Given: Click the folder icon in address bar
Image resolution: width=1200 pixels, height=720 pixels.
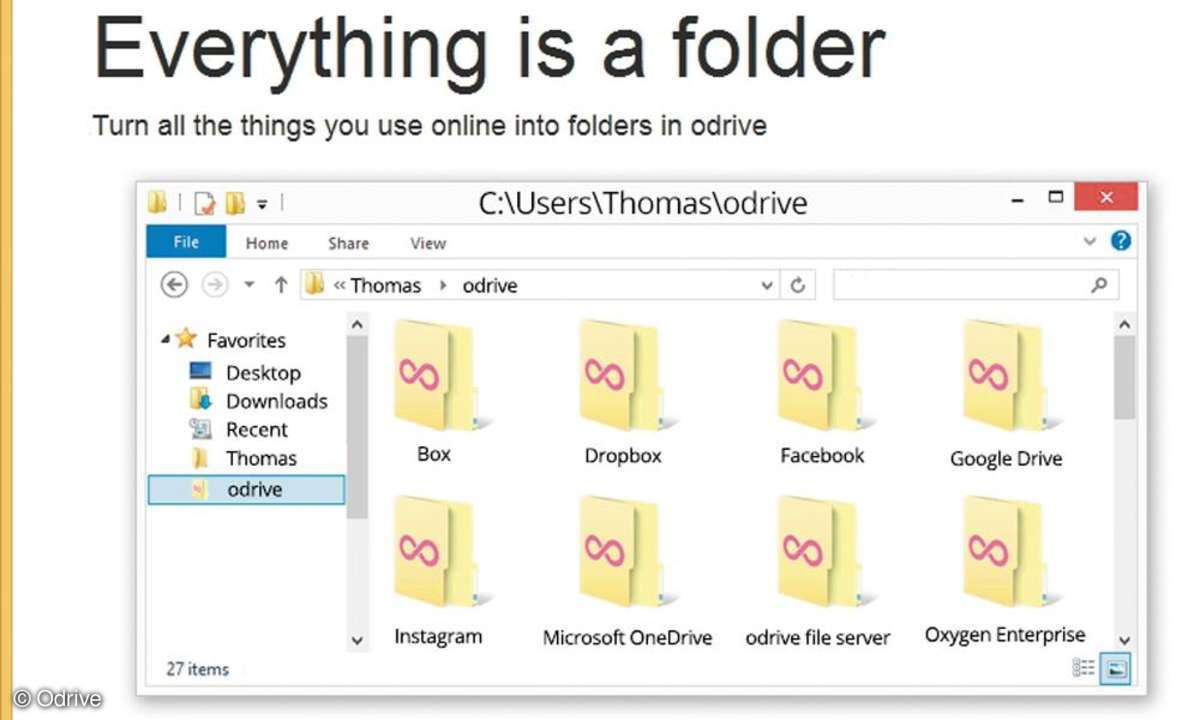Looking at the screenshot, I should click(315, 285).
